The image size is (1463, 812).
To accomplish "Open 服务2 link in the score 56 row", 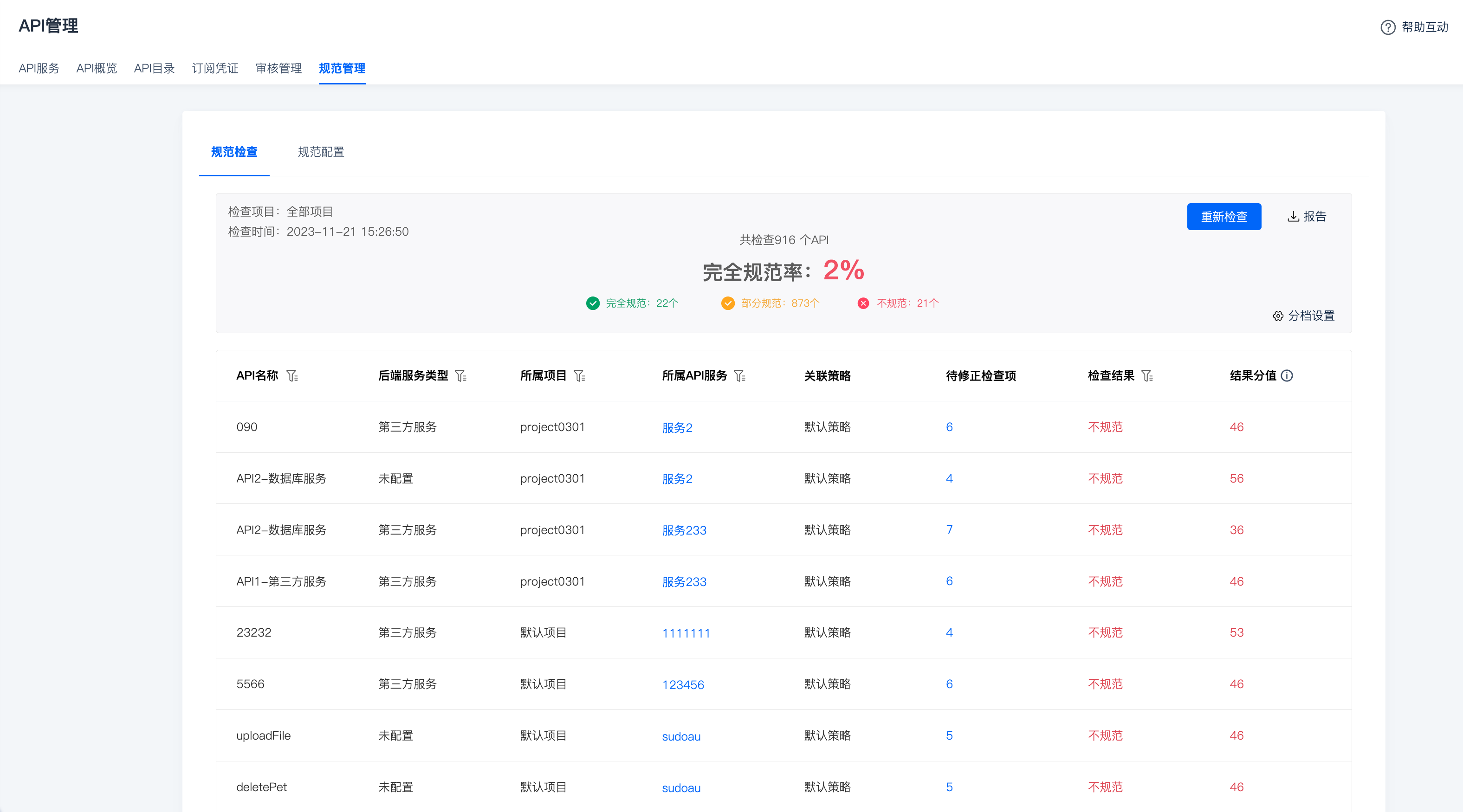I will [x=678, y=479].
